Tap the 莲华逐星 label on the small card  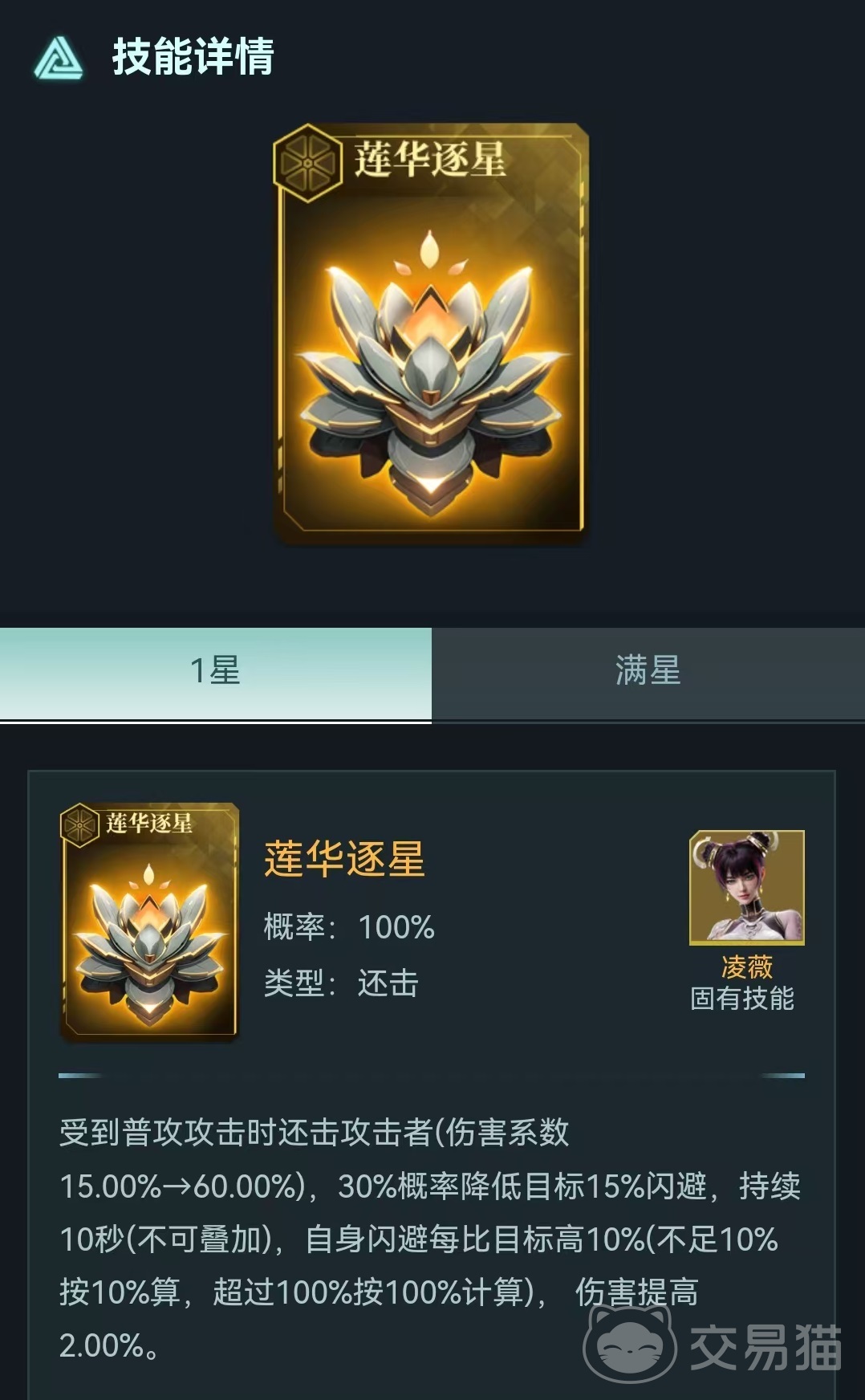[x=150, y=823]
